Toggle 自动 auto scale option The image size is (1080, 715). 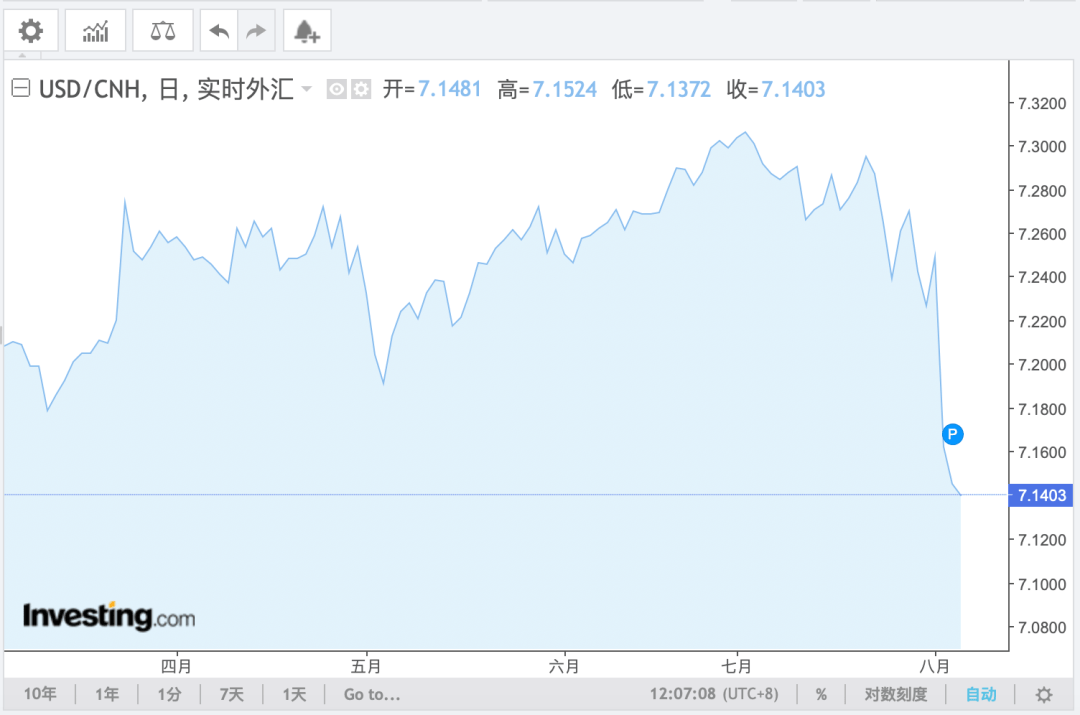coord(981,695)
